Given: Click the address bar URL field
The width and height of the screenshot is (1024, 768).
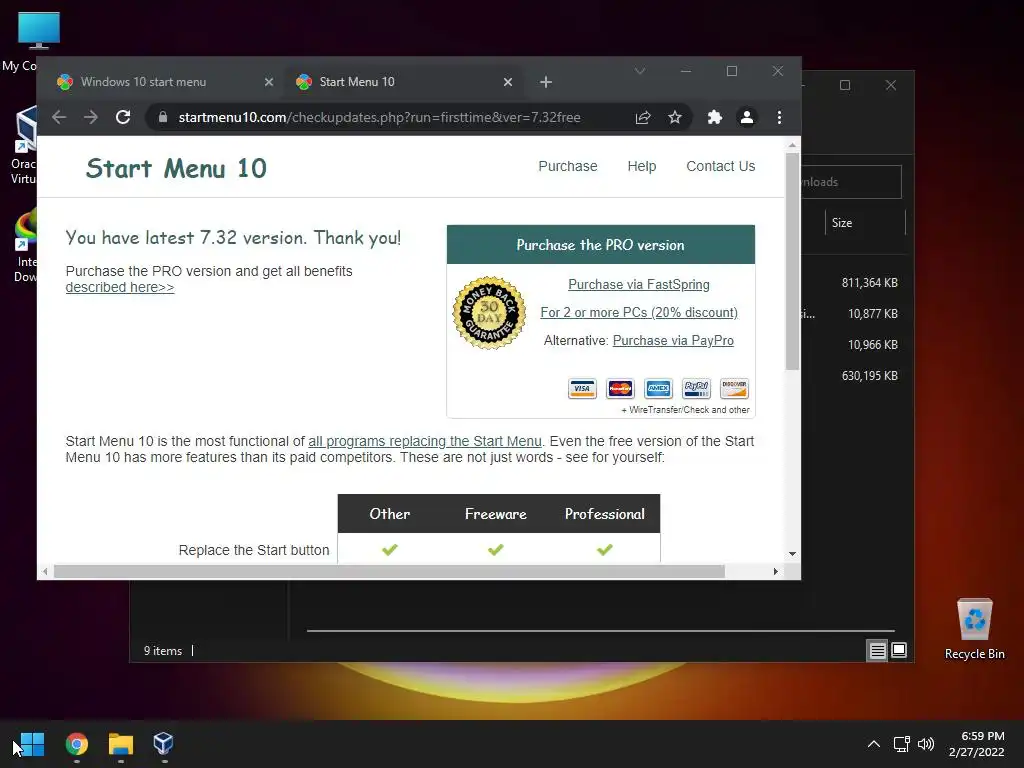Looking at the screenshot, I should tap(379, 118).
